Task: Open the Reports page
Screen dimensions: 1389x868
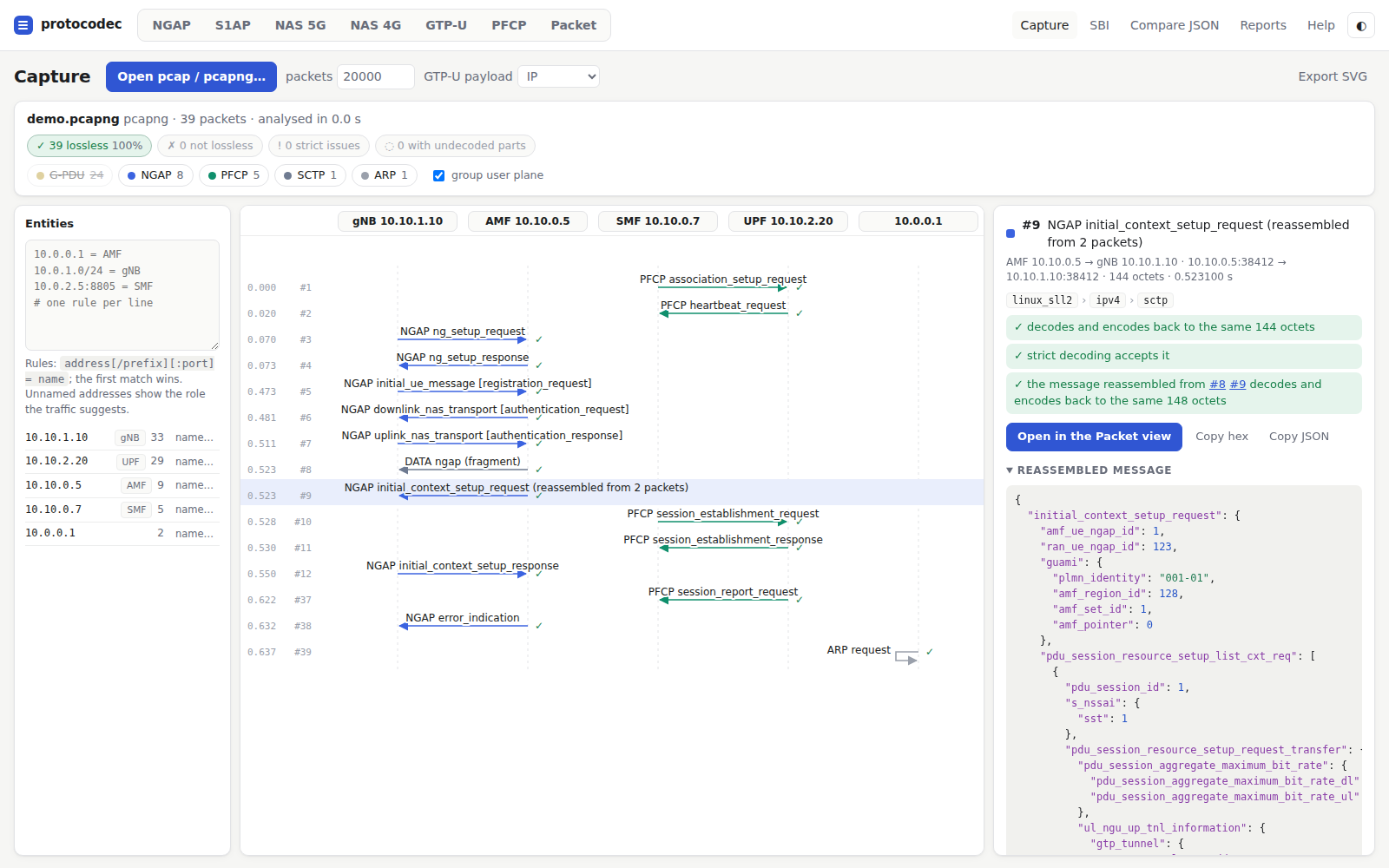Action: point(1263,25)
